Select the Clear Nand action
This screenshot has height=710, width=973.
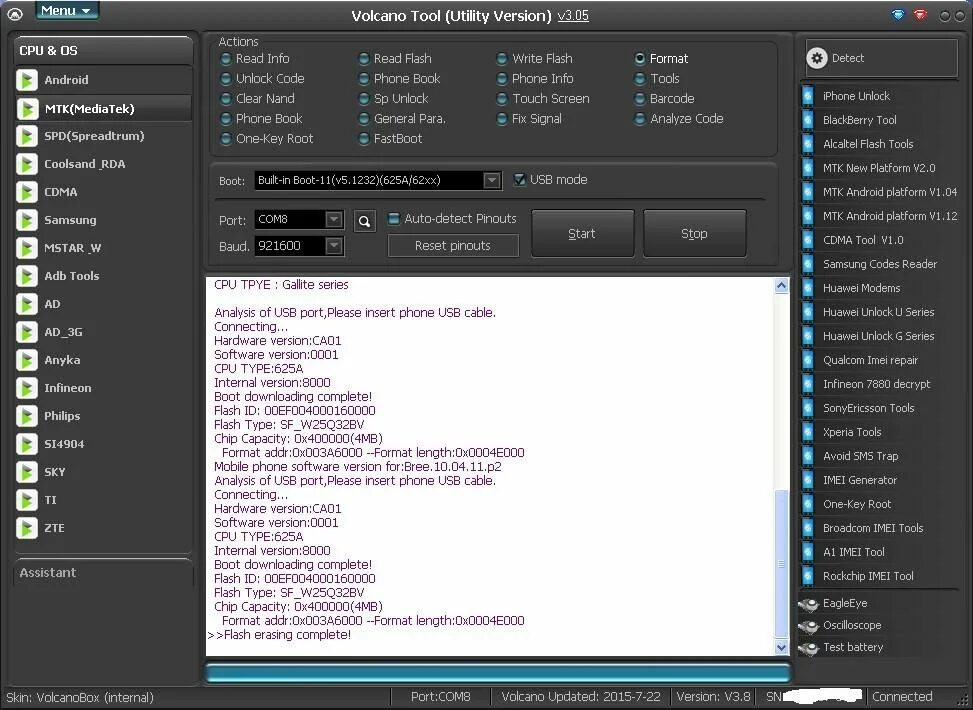[x=258, y=99]
